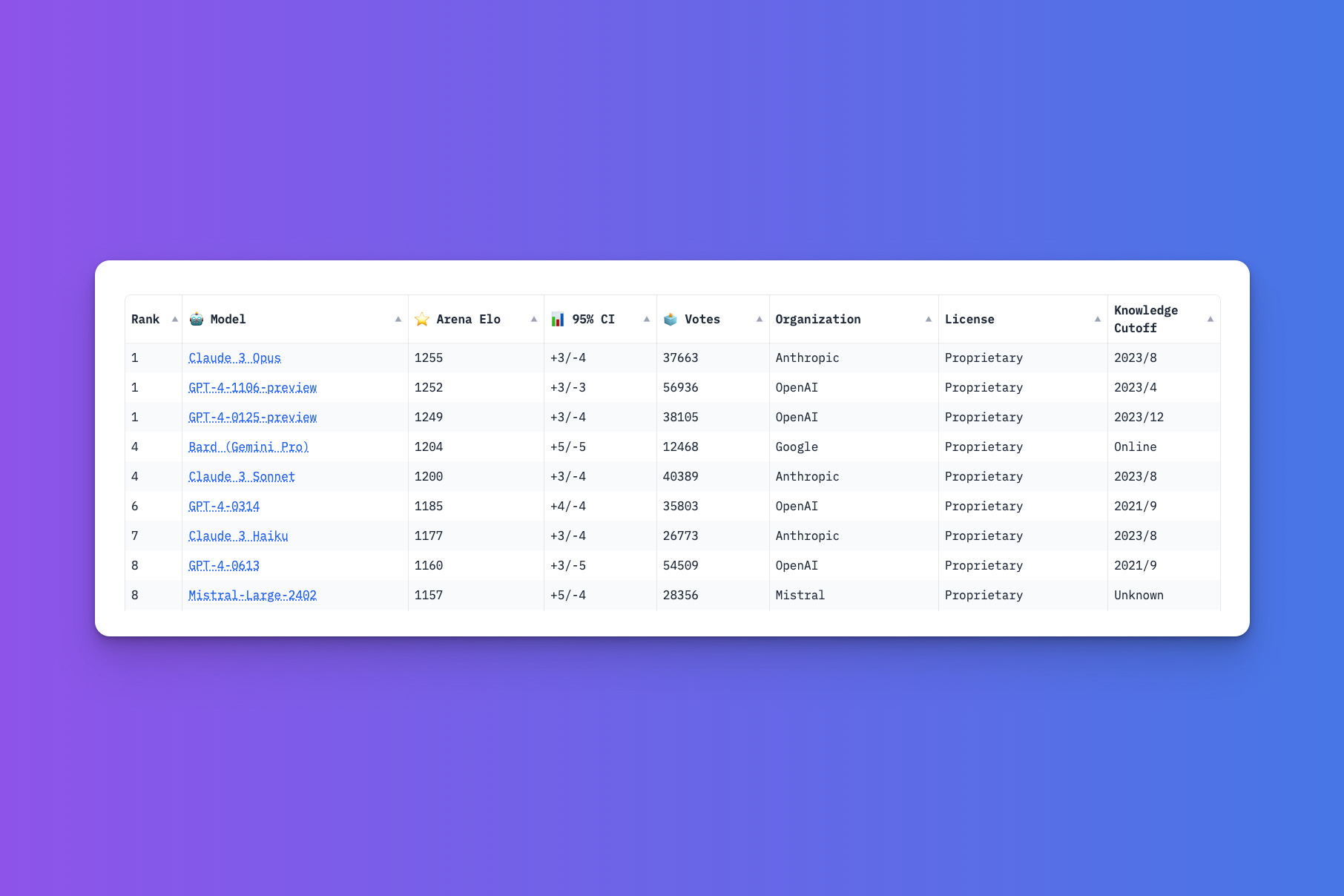The image size is (1344, 896).
Task: Click Knowledge Cutoff sort arrow
Action: 1210,319
